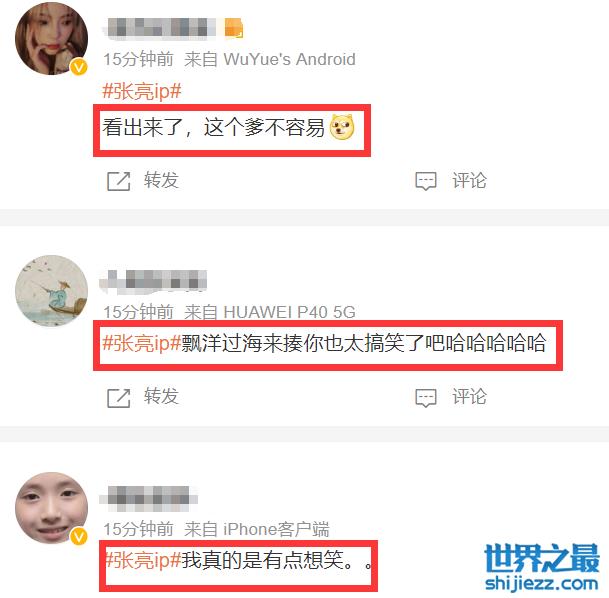Open the third user's face avatar
This screenshot has width=609, height=598.
pos(51,507)
